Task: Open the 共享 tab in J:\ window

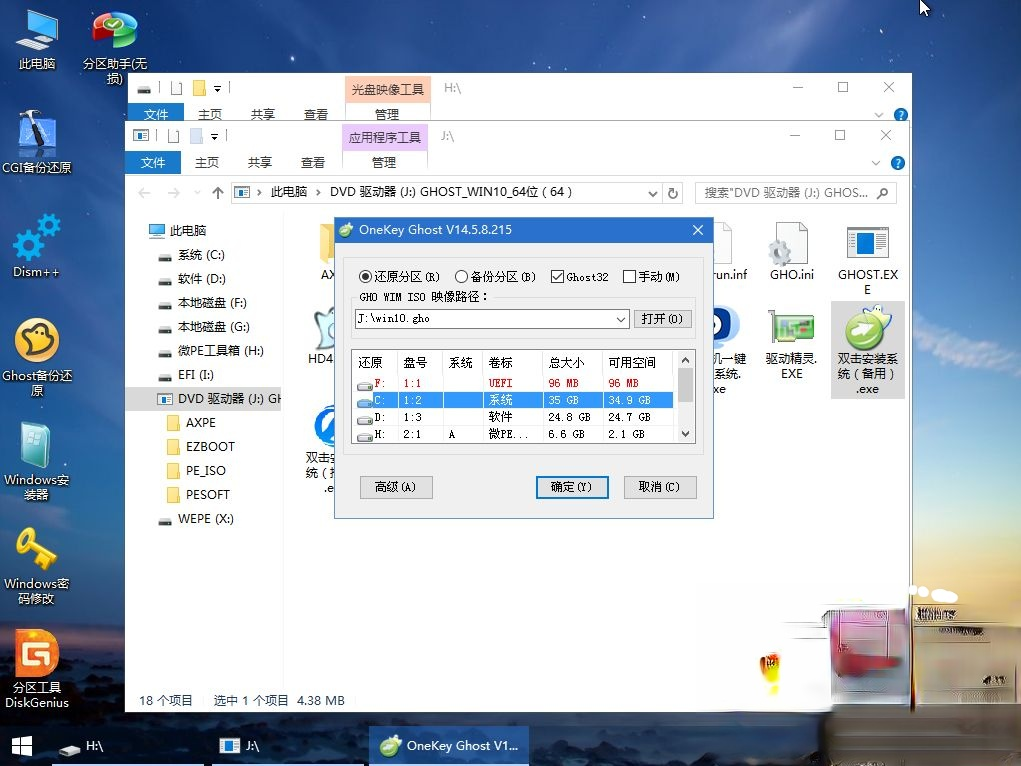Action: 260,162
